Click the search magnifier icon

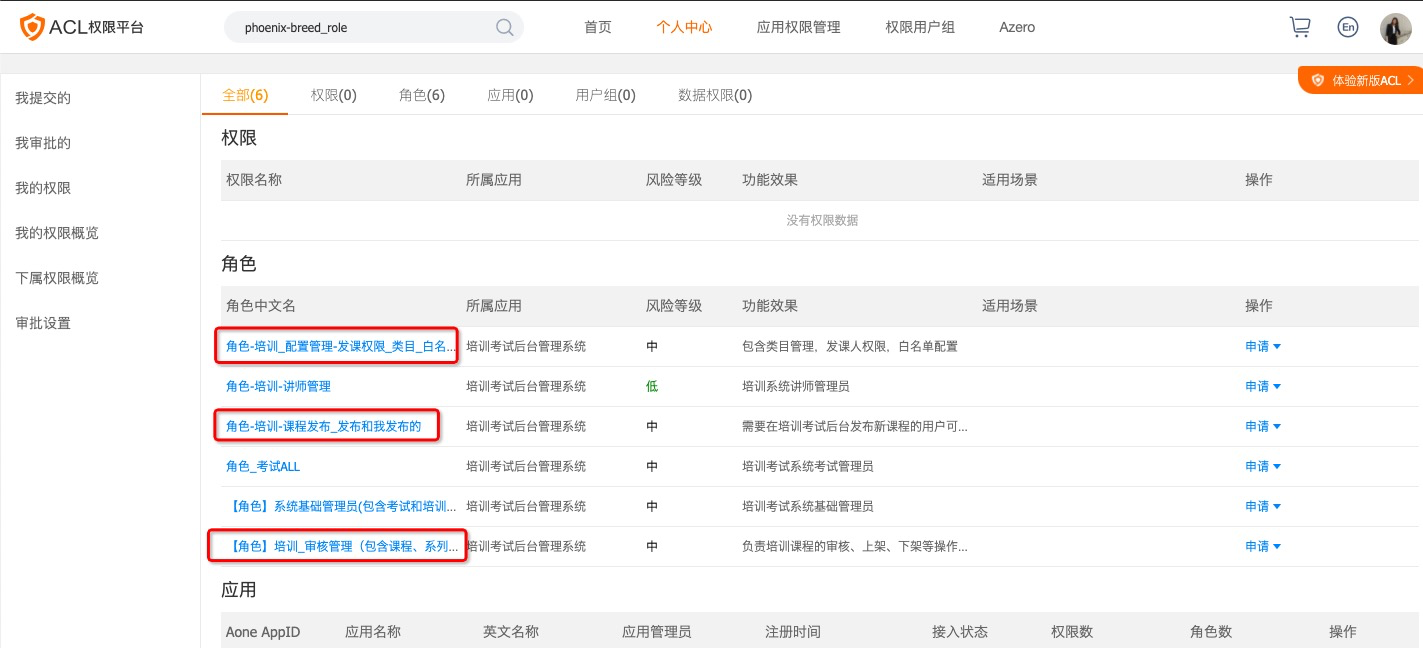tap(505, 27)
